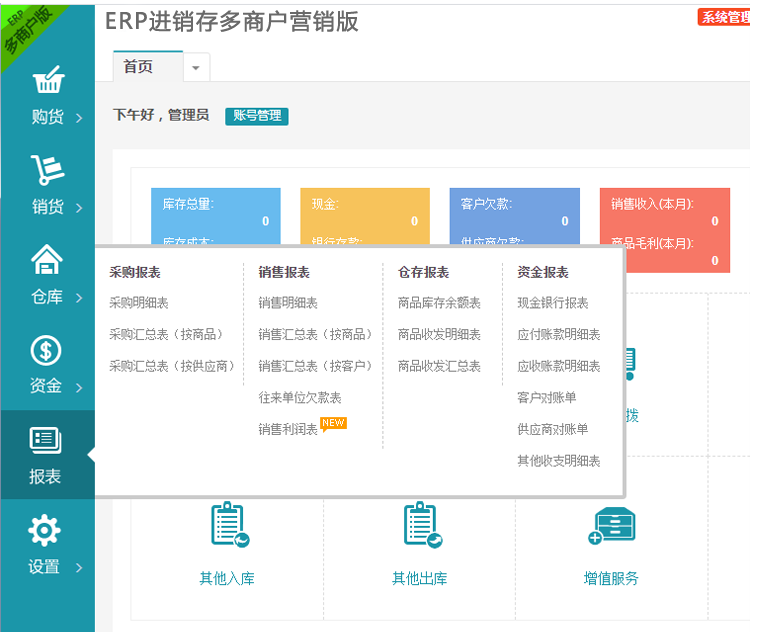Open 采购汇总表（按供应商）report

tap(172, 366)
